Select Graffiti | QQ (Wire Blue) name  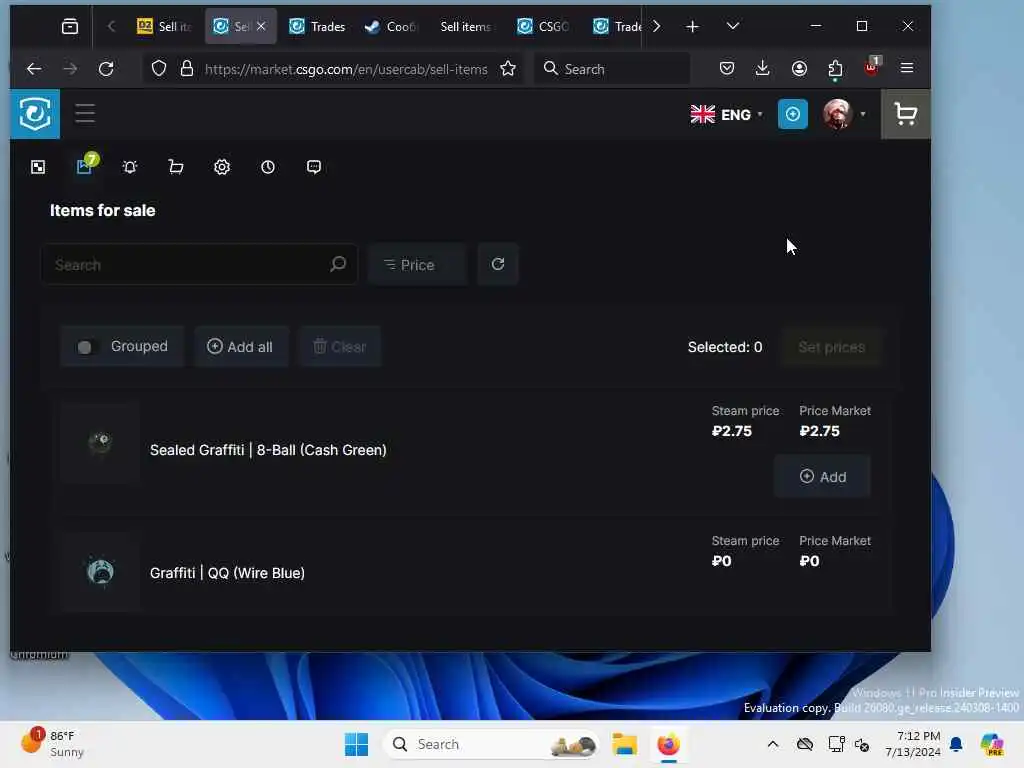click(227, 573)
